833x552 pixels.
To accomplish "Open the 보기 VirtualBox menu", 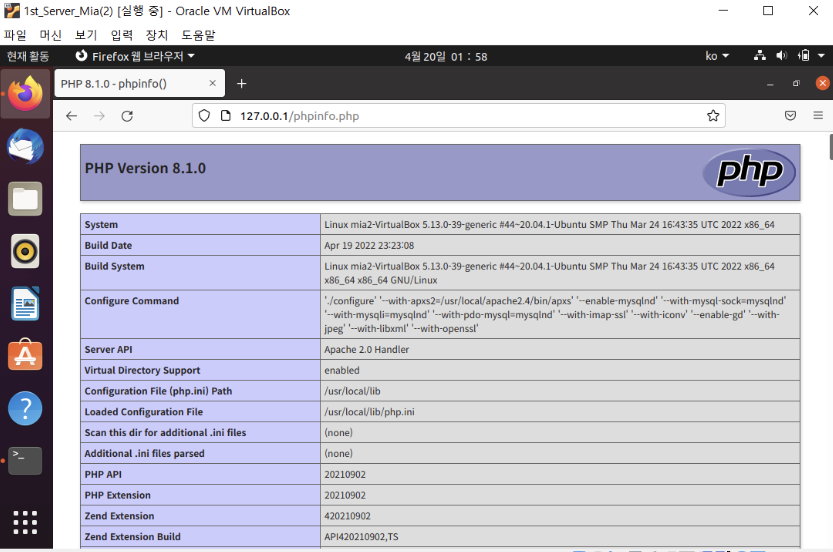I will (x=86, y=35).
